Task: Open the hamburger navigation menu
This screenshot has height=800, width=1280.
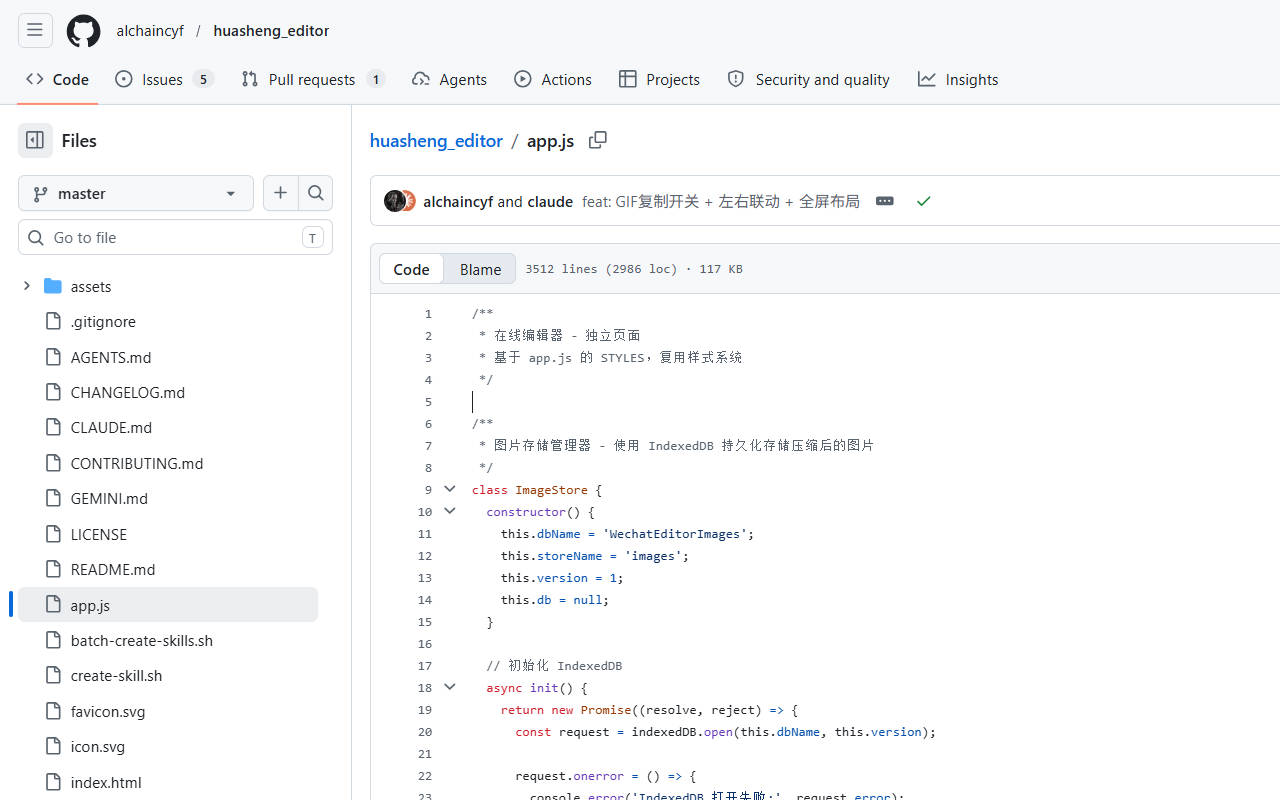Action: point(35,30)
